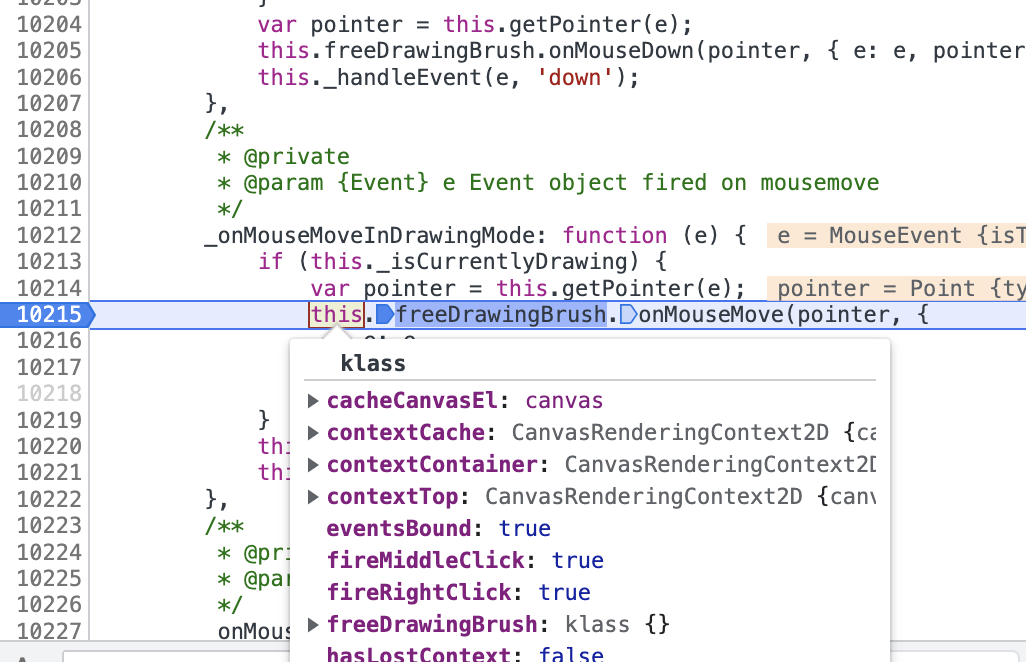Viewport: 1026px width, 662px height.
Task: Expand the freeDrawingBrush property
Action: [313, 625]
